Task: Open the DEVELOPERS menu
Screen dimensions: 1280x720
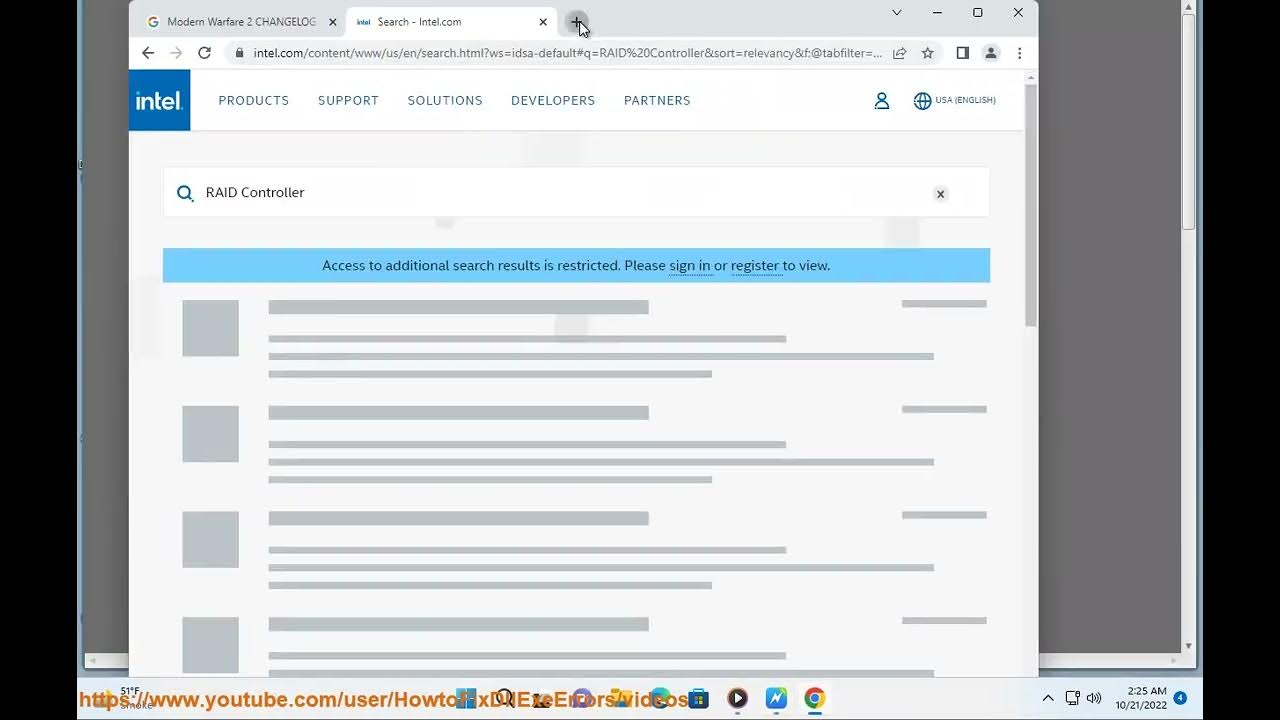Action: click(553, 100)
